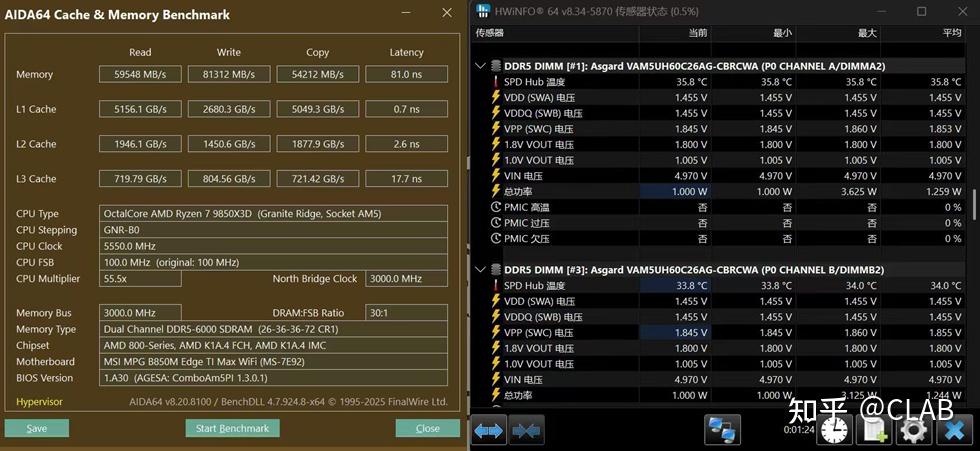The width and height of the screenshot is (980, 451).
Task: Collapse the DDR5 DIMM [#3] sensor group
Action: [x=480, y=269]
